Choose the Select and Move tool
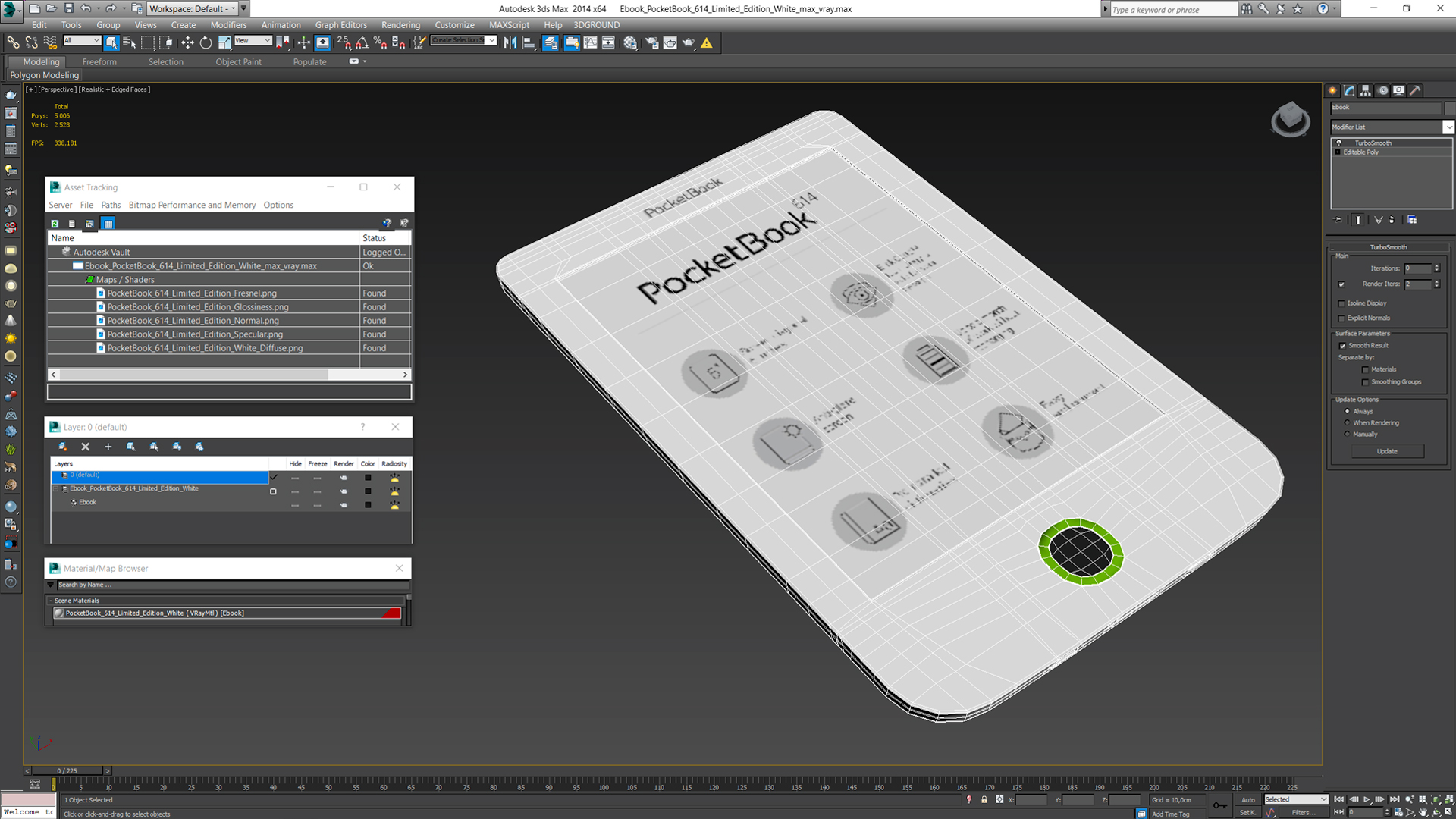1456x819 pixels. (x=187, y=43)
